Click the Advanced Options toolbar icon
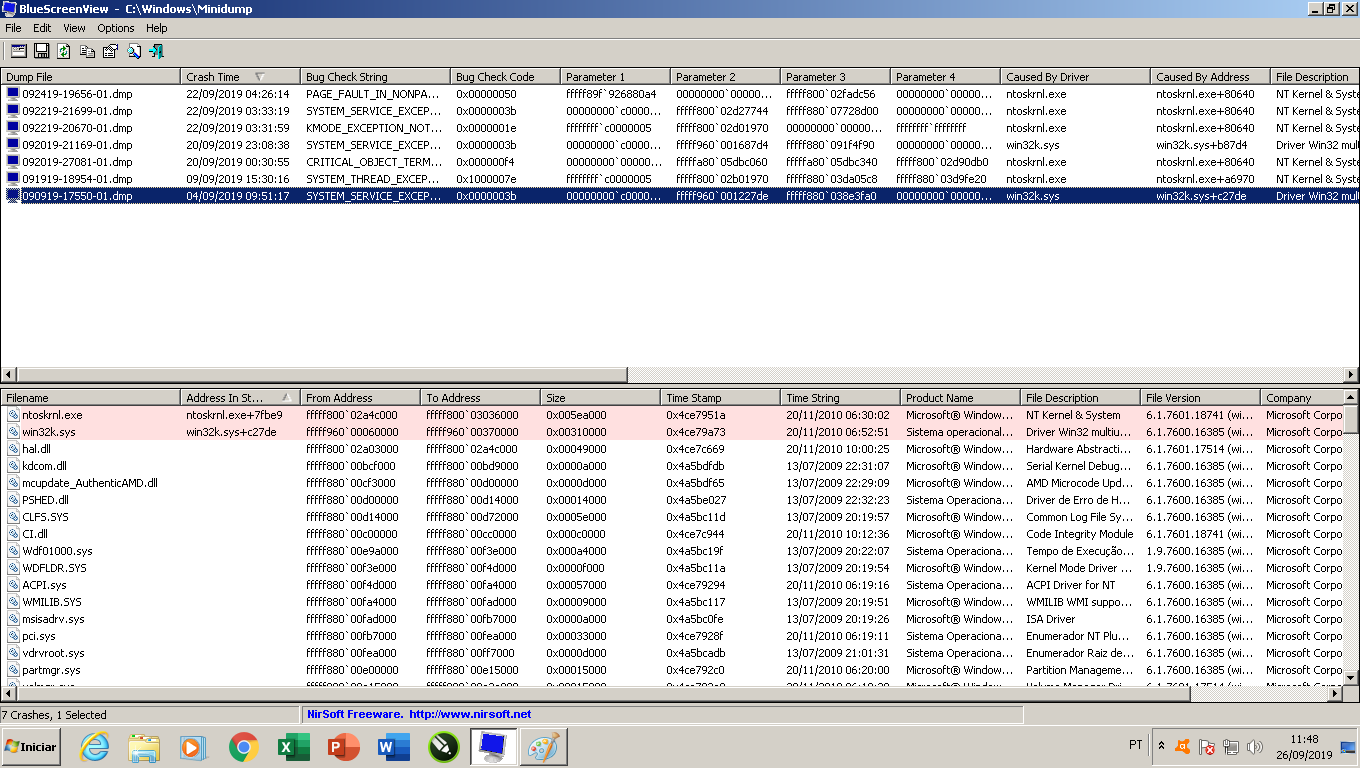Viewport: 1360px width, 768px height. 19,51
